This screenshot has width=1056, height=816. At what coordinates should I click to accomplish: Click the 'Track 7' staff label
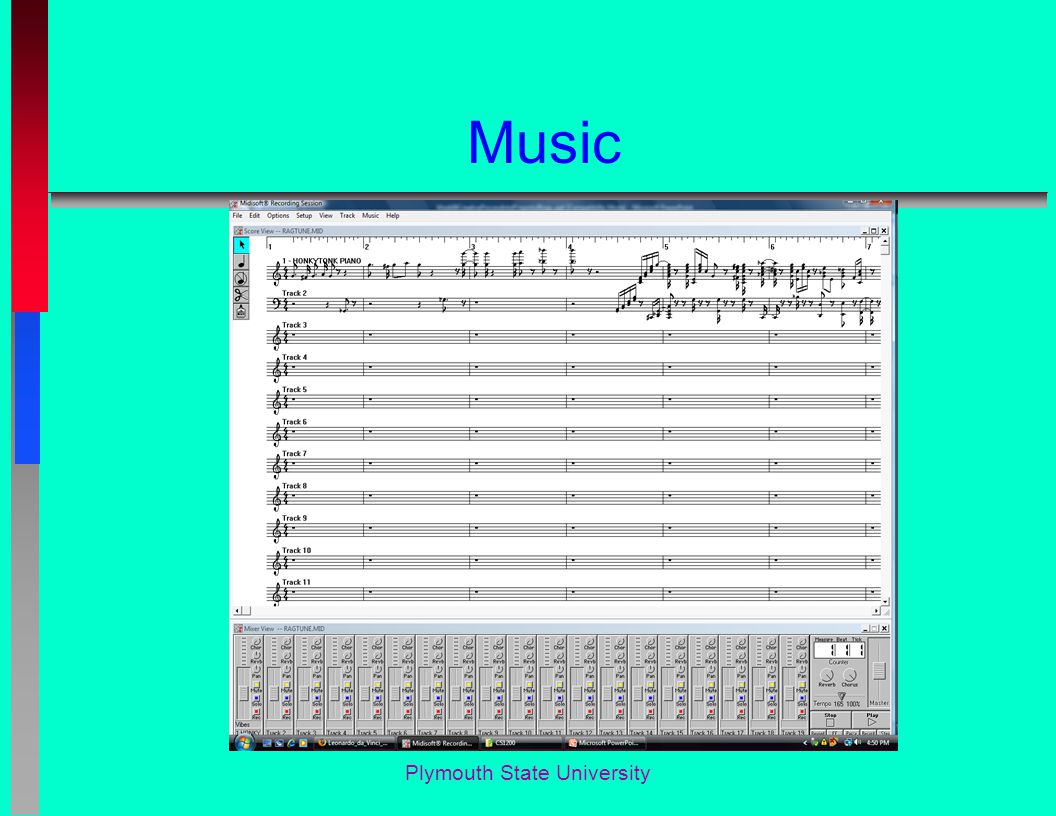point(294,454)
